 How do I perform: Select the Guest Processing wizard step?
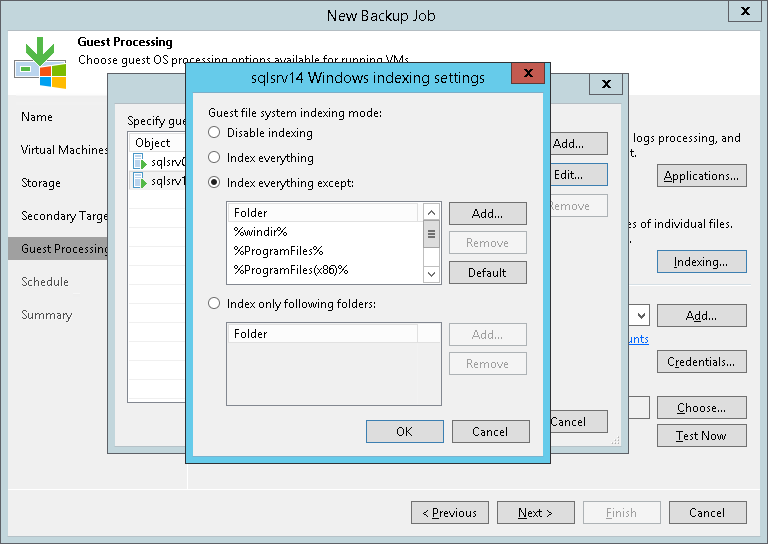point(58,248)
